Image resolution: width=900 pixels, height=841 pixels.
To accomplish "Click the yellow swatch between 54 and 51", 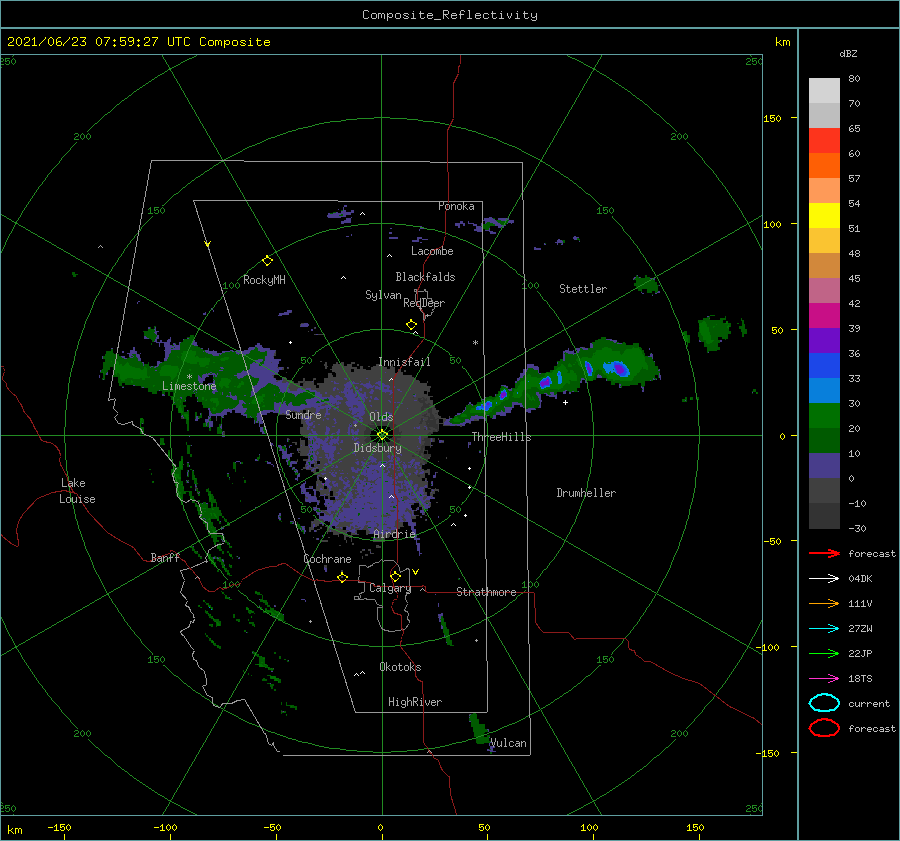I will (824, 215).
